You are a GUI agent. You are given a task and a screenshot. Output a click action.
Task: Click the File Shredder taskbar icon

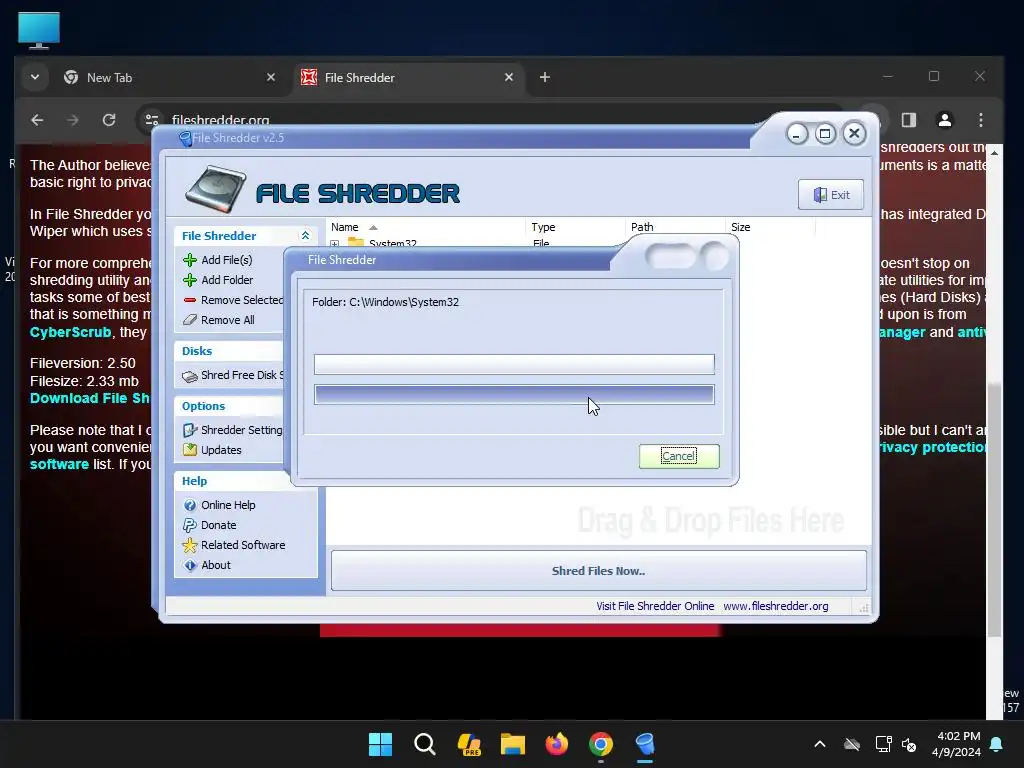point(645,744)
